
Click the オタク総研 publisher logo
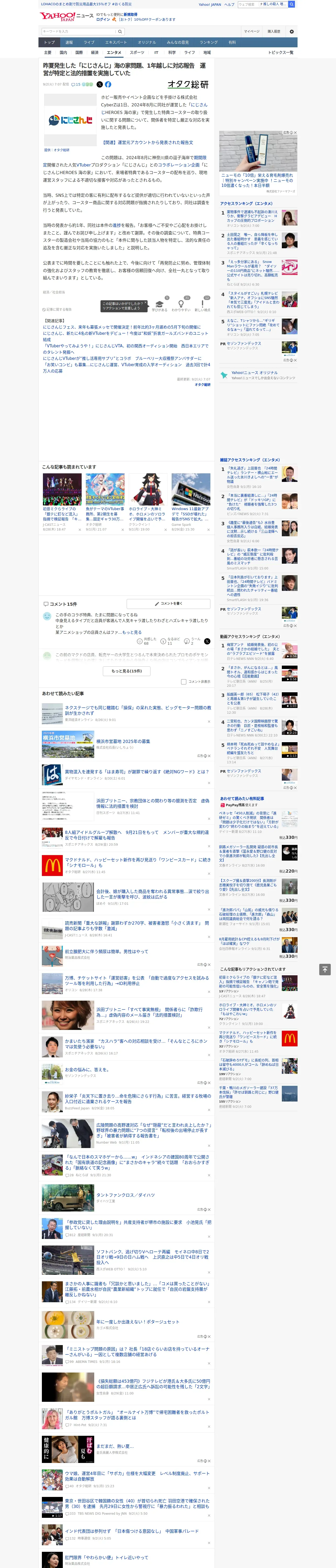(x=188, y=85)
